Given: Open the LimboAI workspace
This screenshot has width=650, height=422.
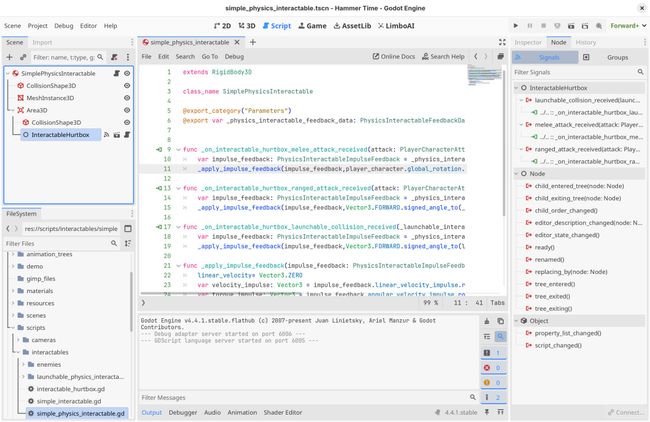Looking at the screenshot, I should [396, 26].
